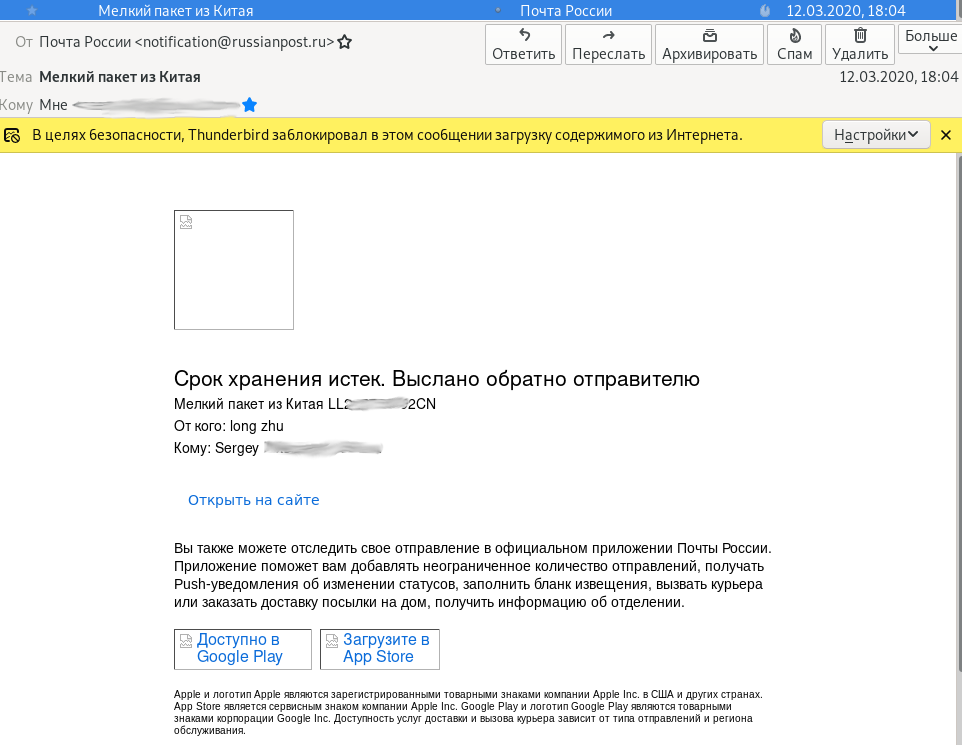Click the chevron under Больше

point(933,48)
